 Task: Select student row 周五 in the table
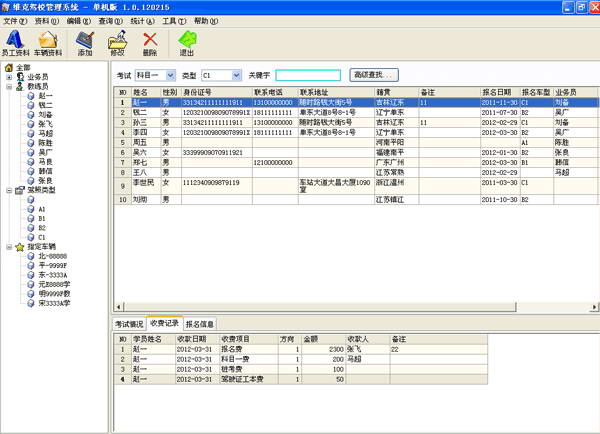tap(356, 142)
